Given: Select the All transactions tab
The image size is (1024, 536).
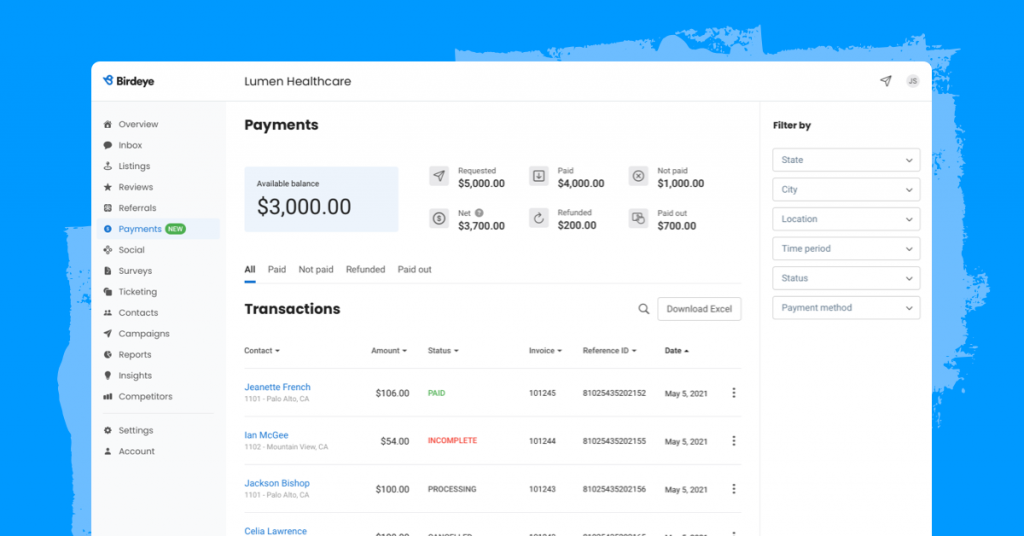Looking at the screenshot, I should 249,270.
